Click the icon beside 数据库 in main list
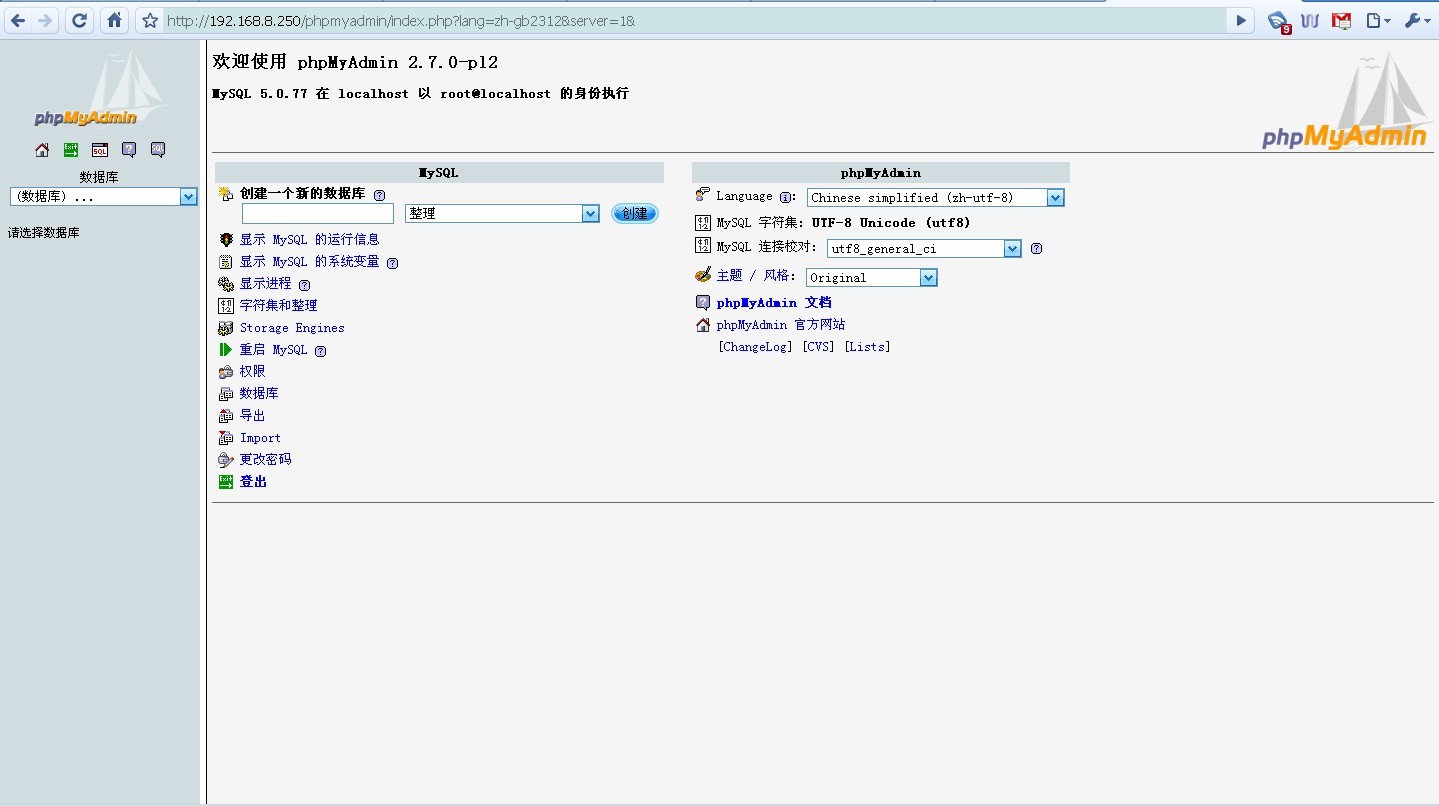Image resolution: width=1439 pixels, height=806 pixels. [226, 394]
